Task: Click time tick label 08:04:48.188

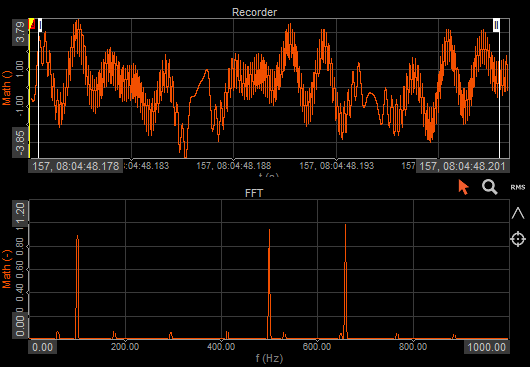Action: pos(234,166)
